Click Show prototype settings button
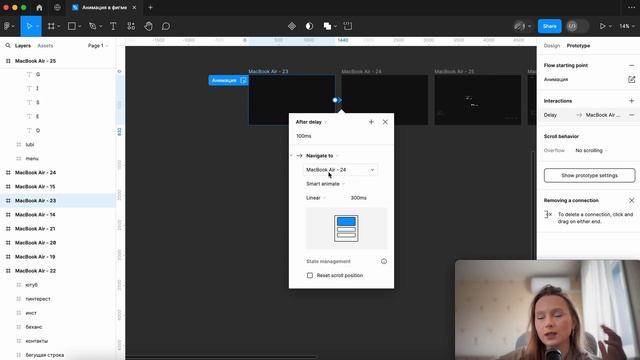640x360 pixels. point(589,176)
